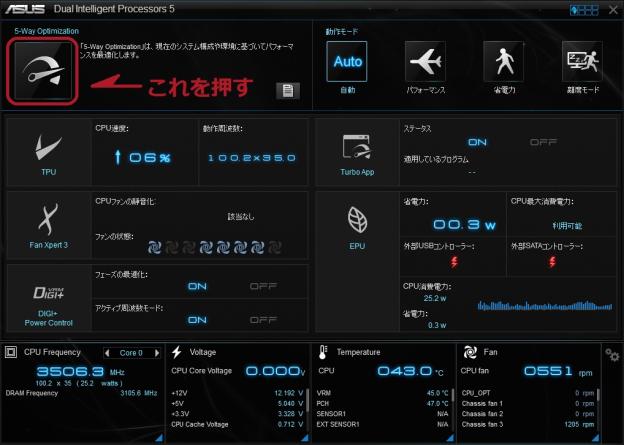Image resolution: width=624 pixels, height=445 pixels.
Task: Close the Dual Intelligent Processors window
Action: pyautogui.click(x=613, y=10)
